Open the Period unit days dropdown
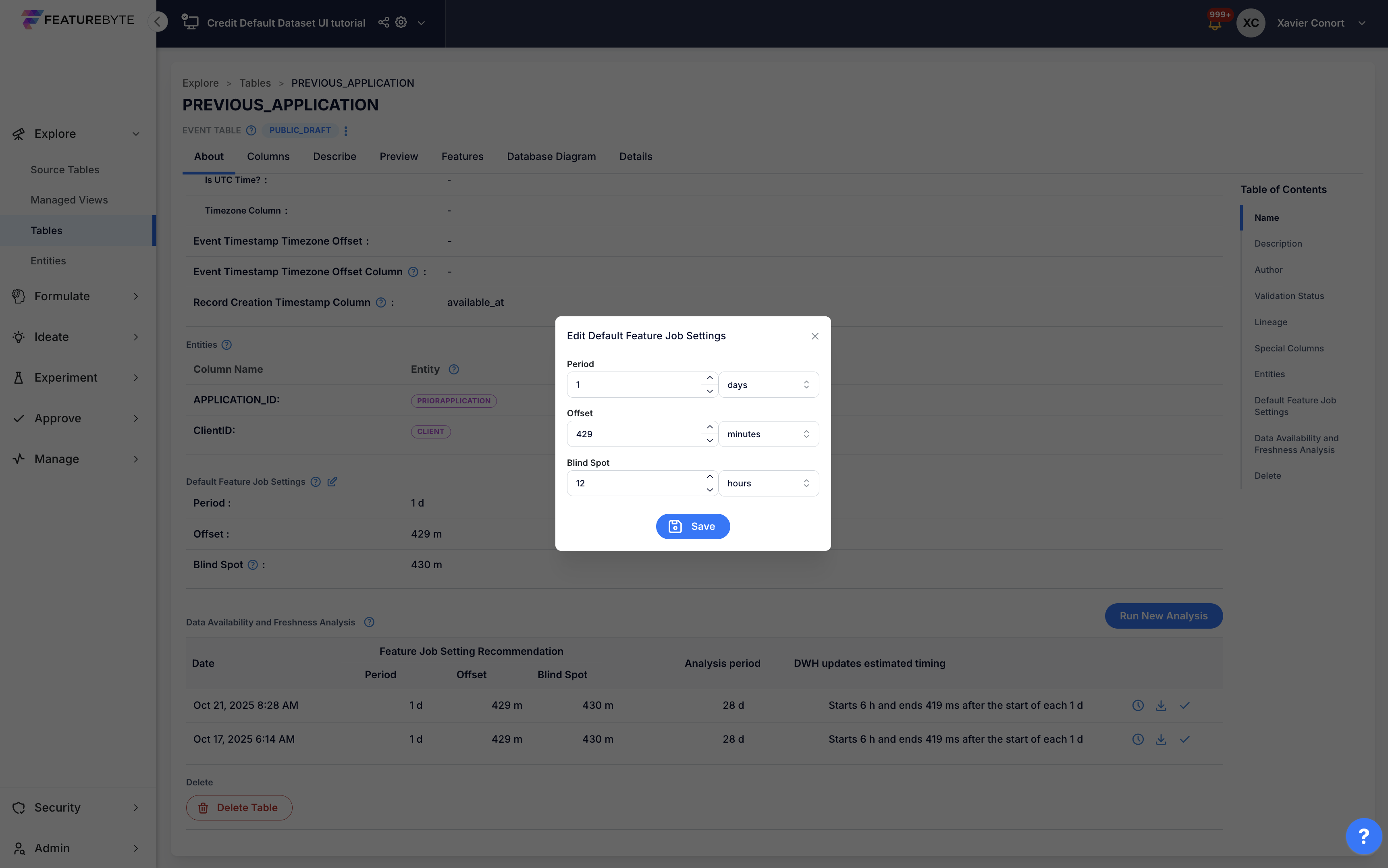 pos(768,384)
